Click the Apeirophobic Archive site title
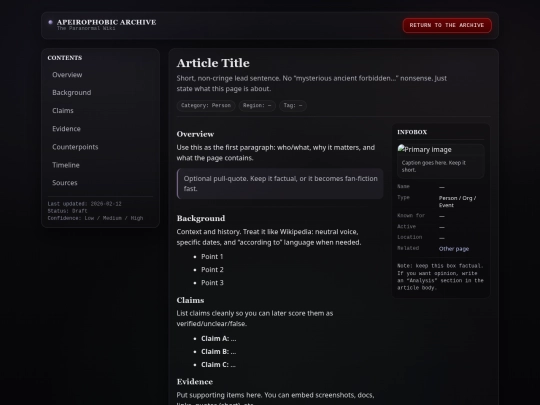540x405 pixels. [x=106, y=22]
